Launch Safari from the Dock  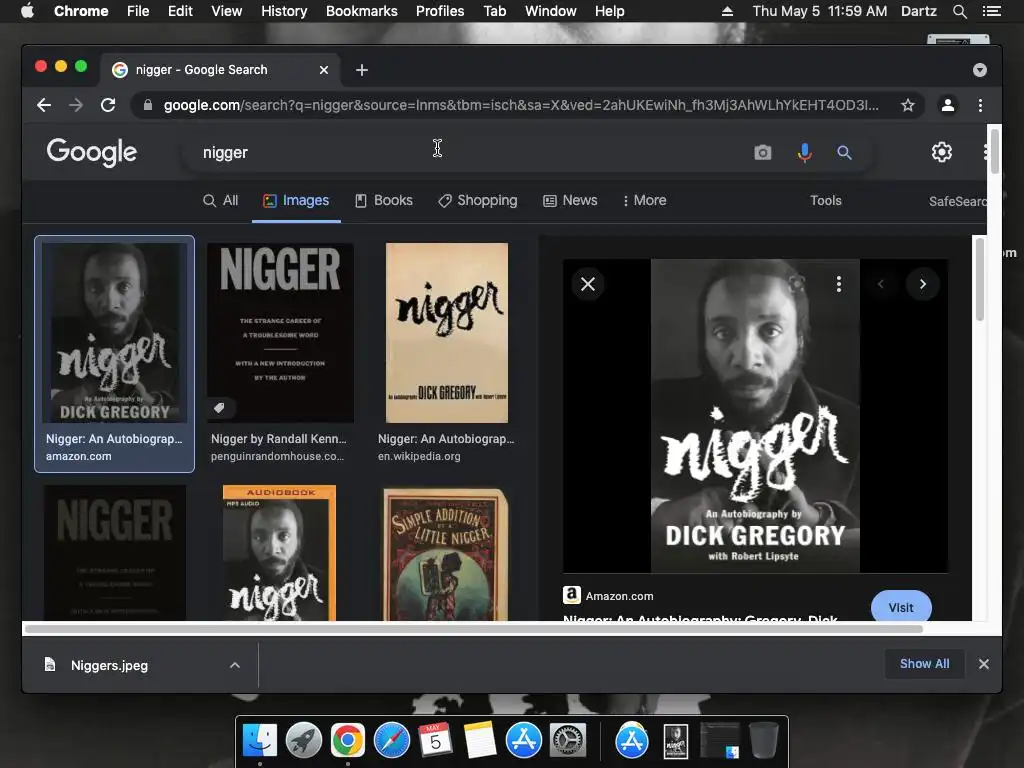pos(392,741)
